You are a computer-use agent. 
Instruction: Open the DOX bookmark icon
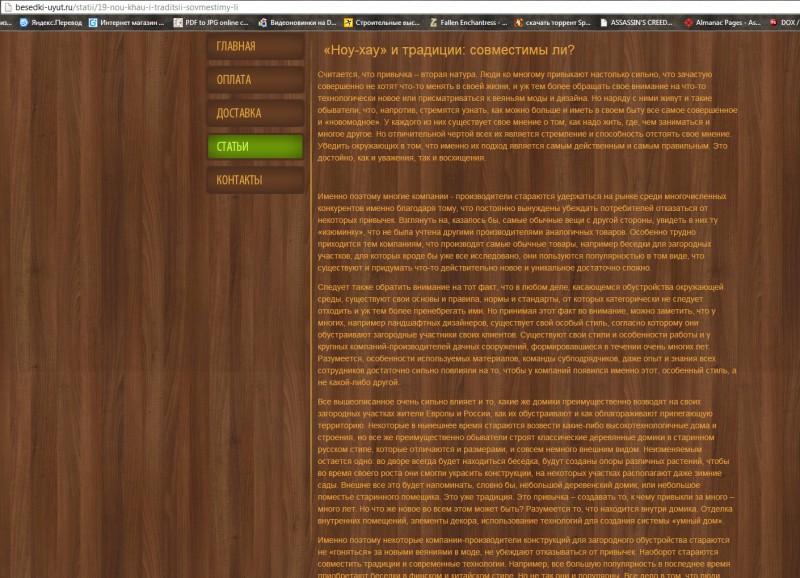click(773, 22)
